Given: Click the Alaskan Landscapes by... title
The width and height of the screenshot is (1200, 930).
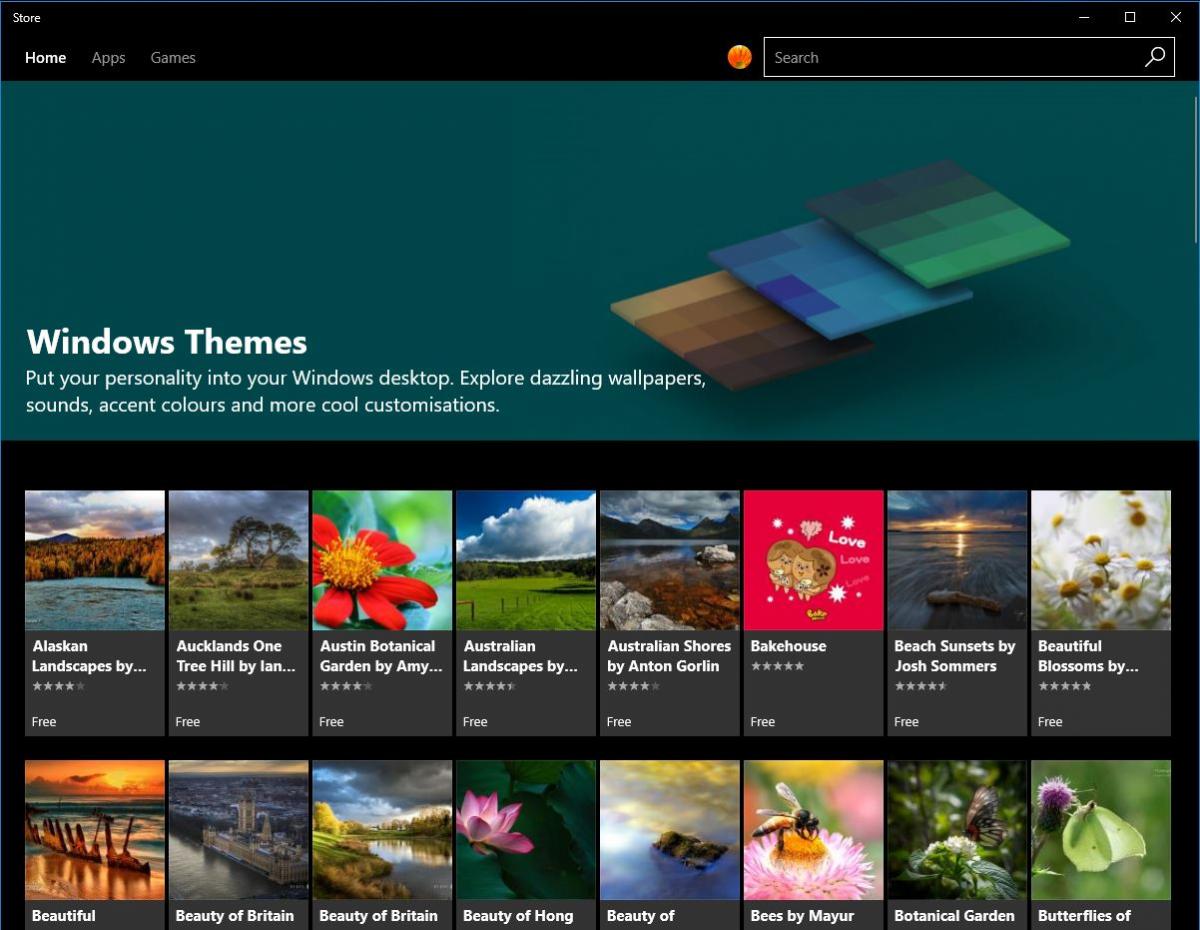Looking at the screenshot, I should (x=89, y=656).
